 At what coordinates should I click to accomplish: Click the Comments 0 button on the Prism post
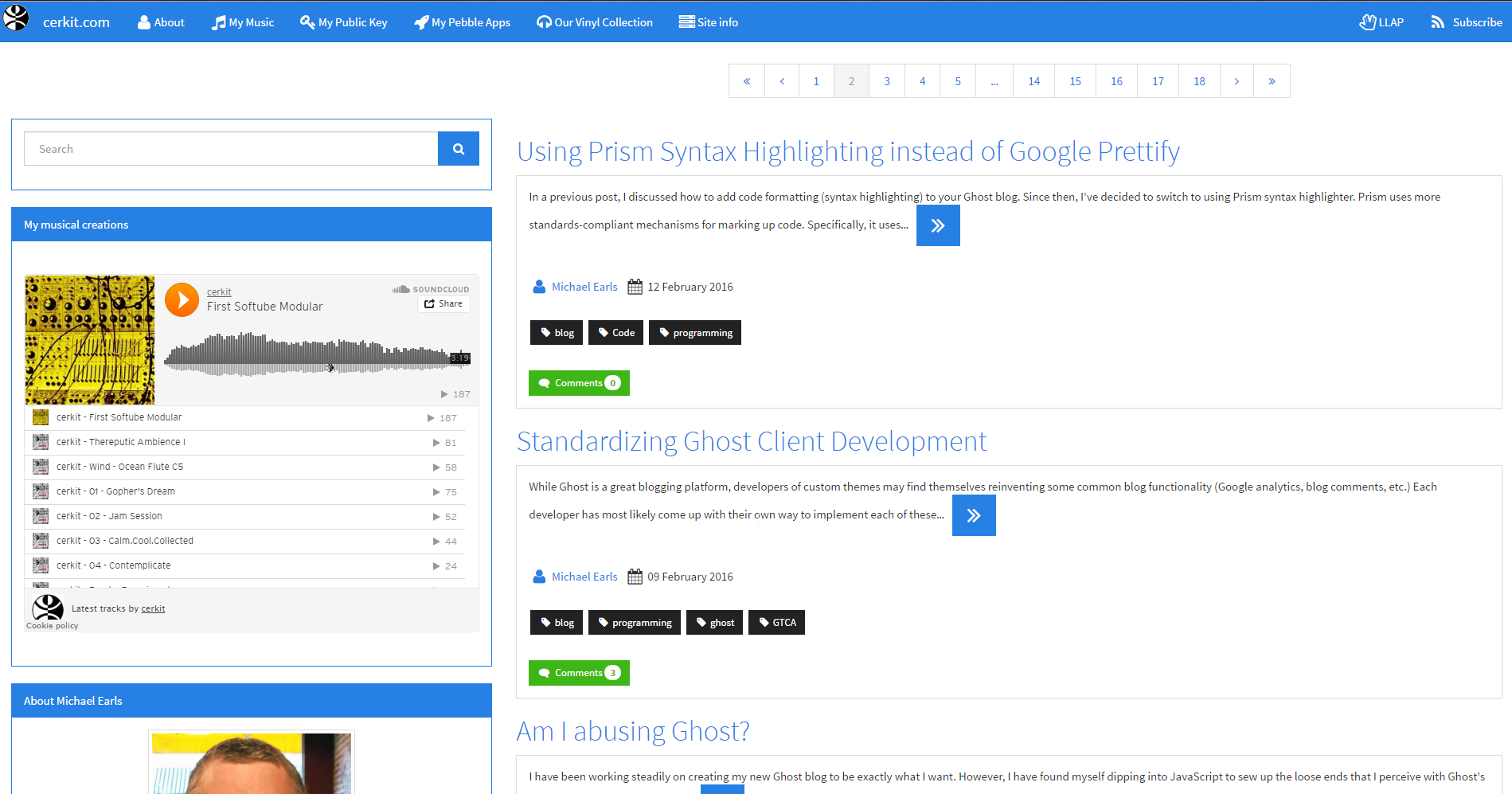(579, 382)
